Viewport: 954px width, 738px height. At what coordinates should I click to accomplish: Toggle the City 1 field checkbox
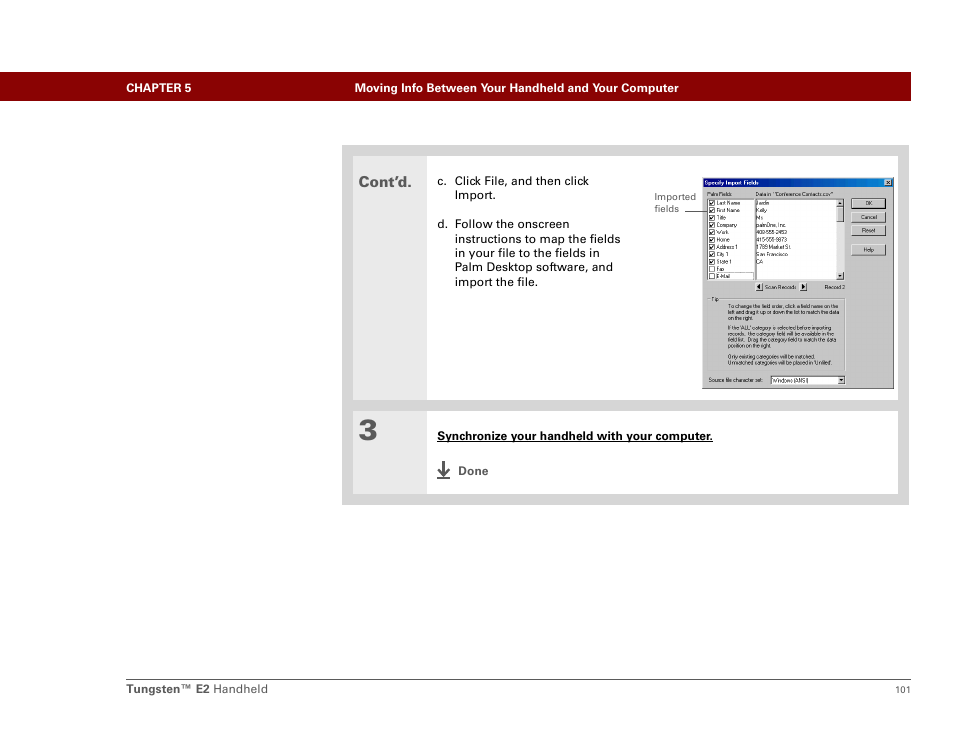click(x=712, y=254)
